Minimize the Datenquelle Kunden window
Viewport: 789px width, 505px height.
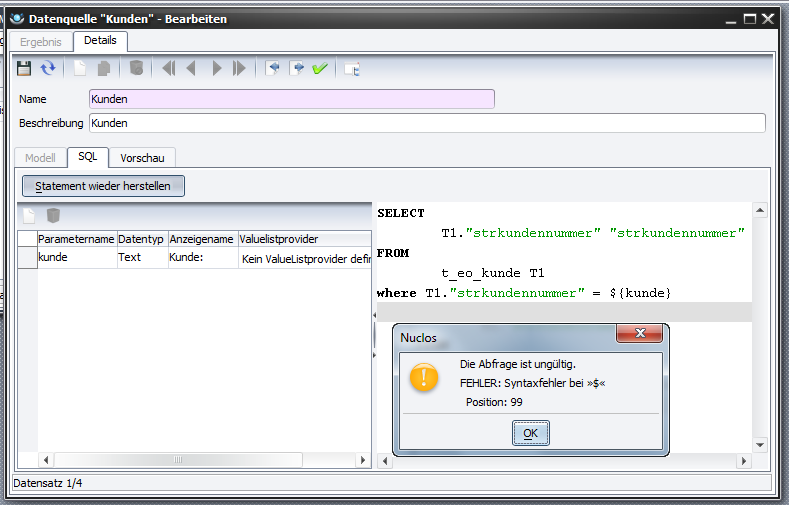(731, 20)
